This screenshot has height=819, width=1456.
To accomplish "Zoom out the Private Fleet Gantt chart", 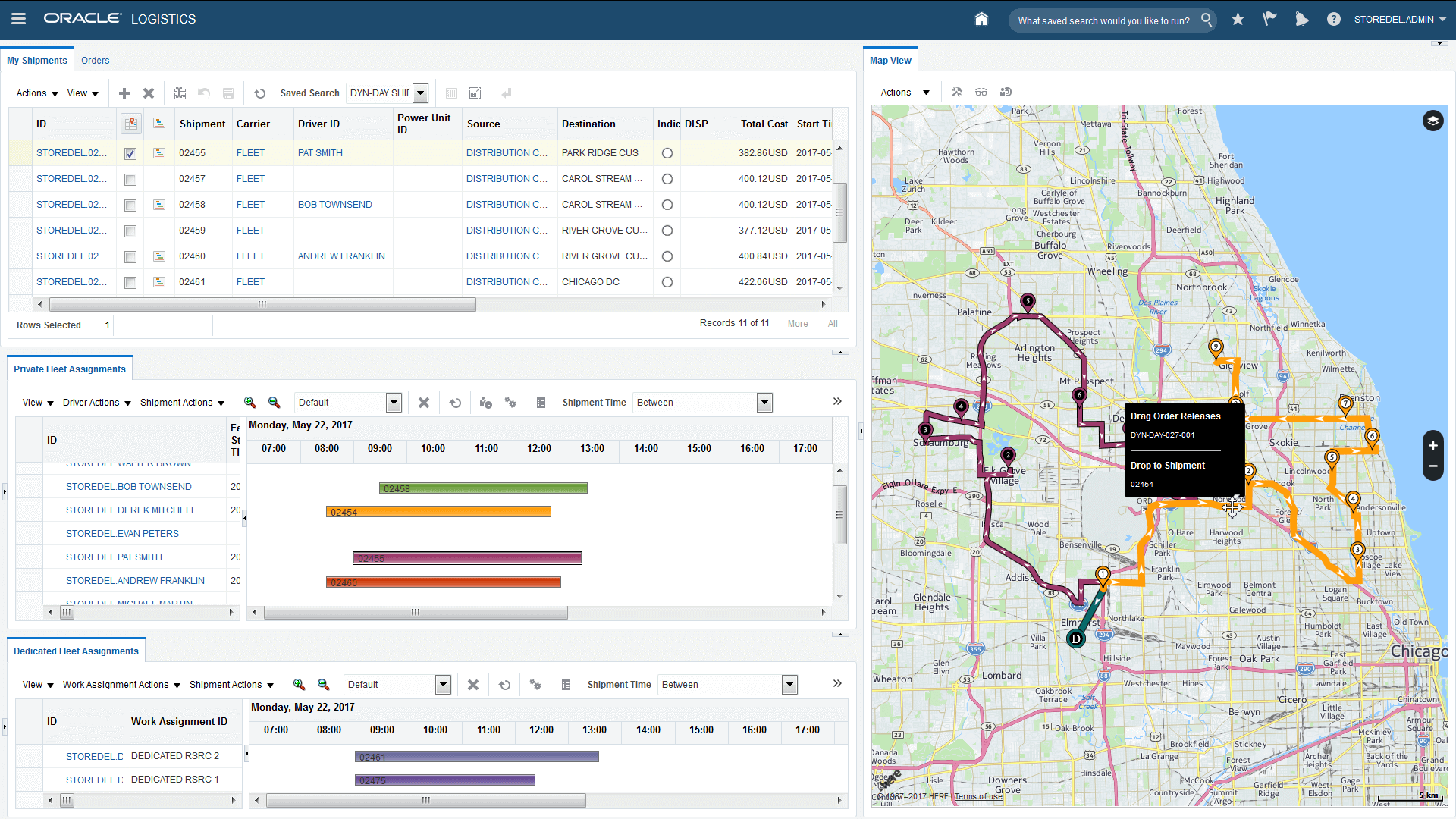I will (x=275, y=403).
